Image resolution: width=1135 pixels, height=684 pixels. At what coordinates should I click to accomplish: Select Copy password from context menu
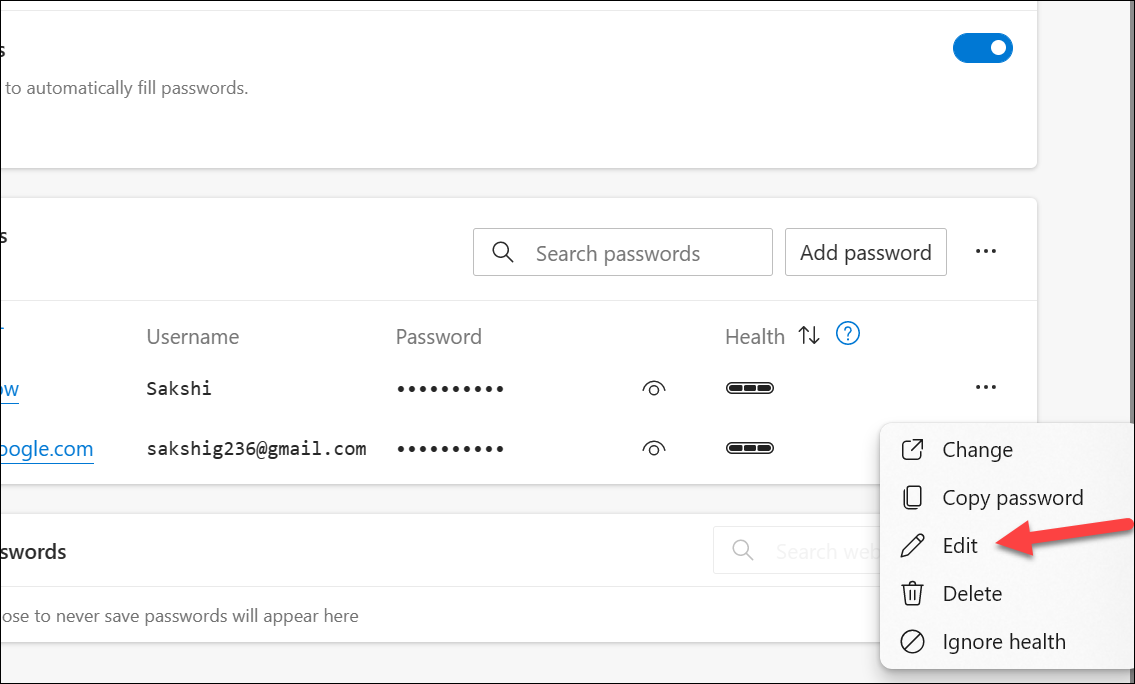point(1012,498)
